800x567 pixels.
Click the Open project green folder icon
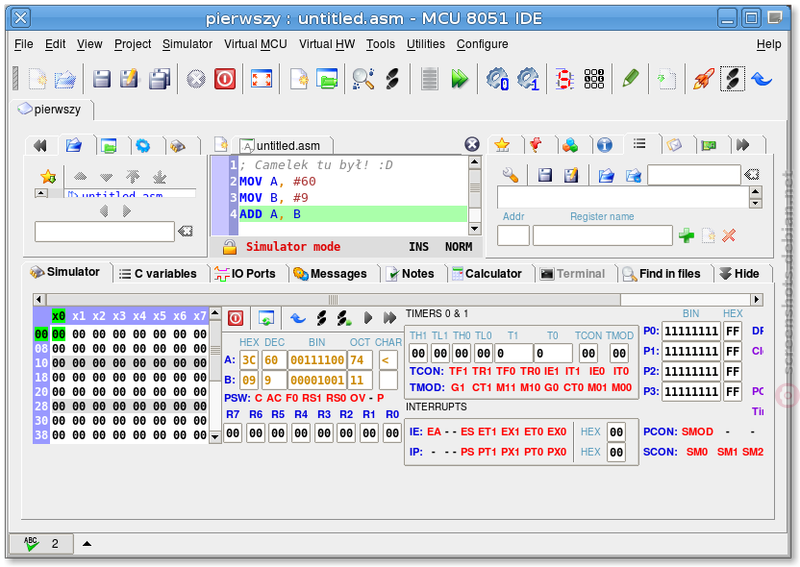click(327, 79)
